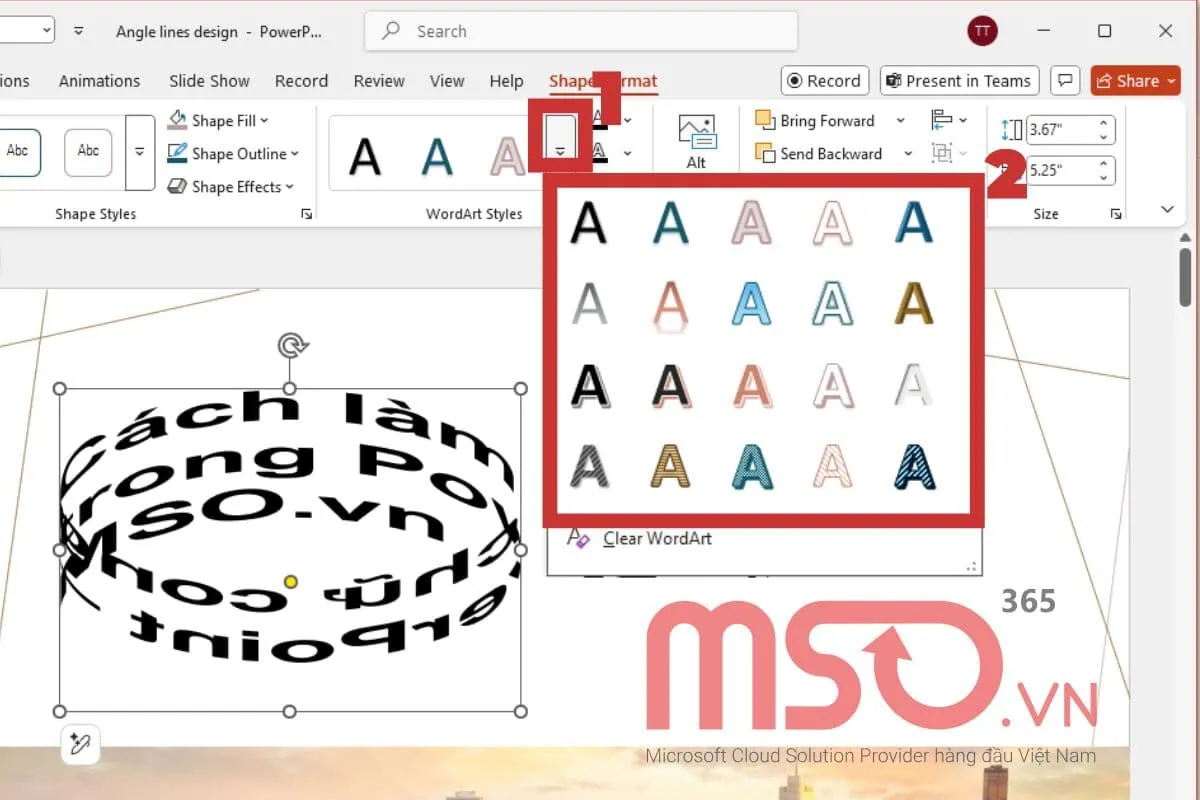Image resolution: width=1200 pixels, height=800 pixels.
Task: Expand the Shape Styles gallery More arrow
Action: pyautogui.click(x=140, y=152)
